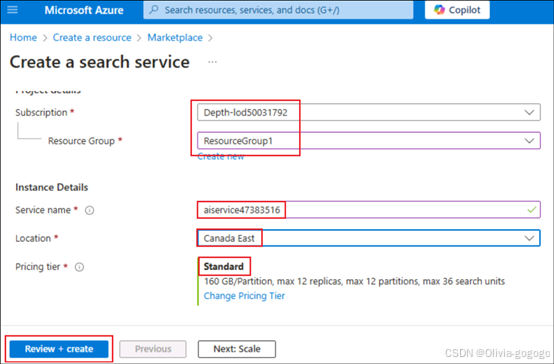
Task: Go to the Marketplace breadcrumb
Action: point(175,37)
